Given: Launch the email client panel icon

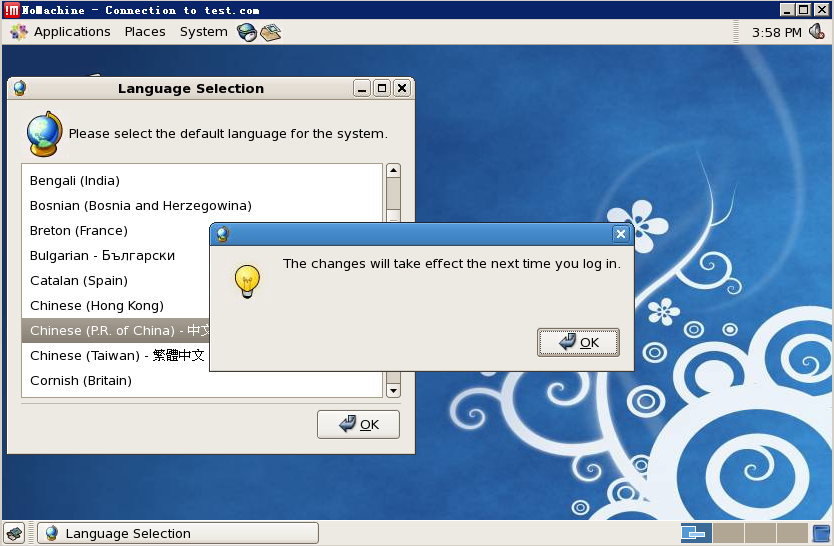Looking at the screenshot, I should tap(270, 32).
